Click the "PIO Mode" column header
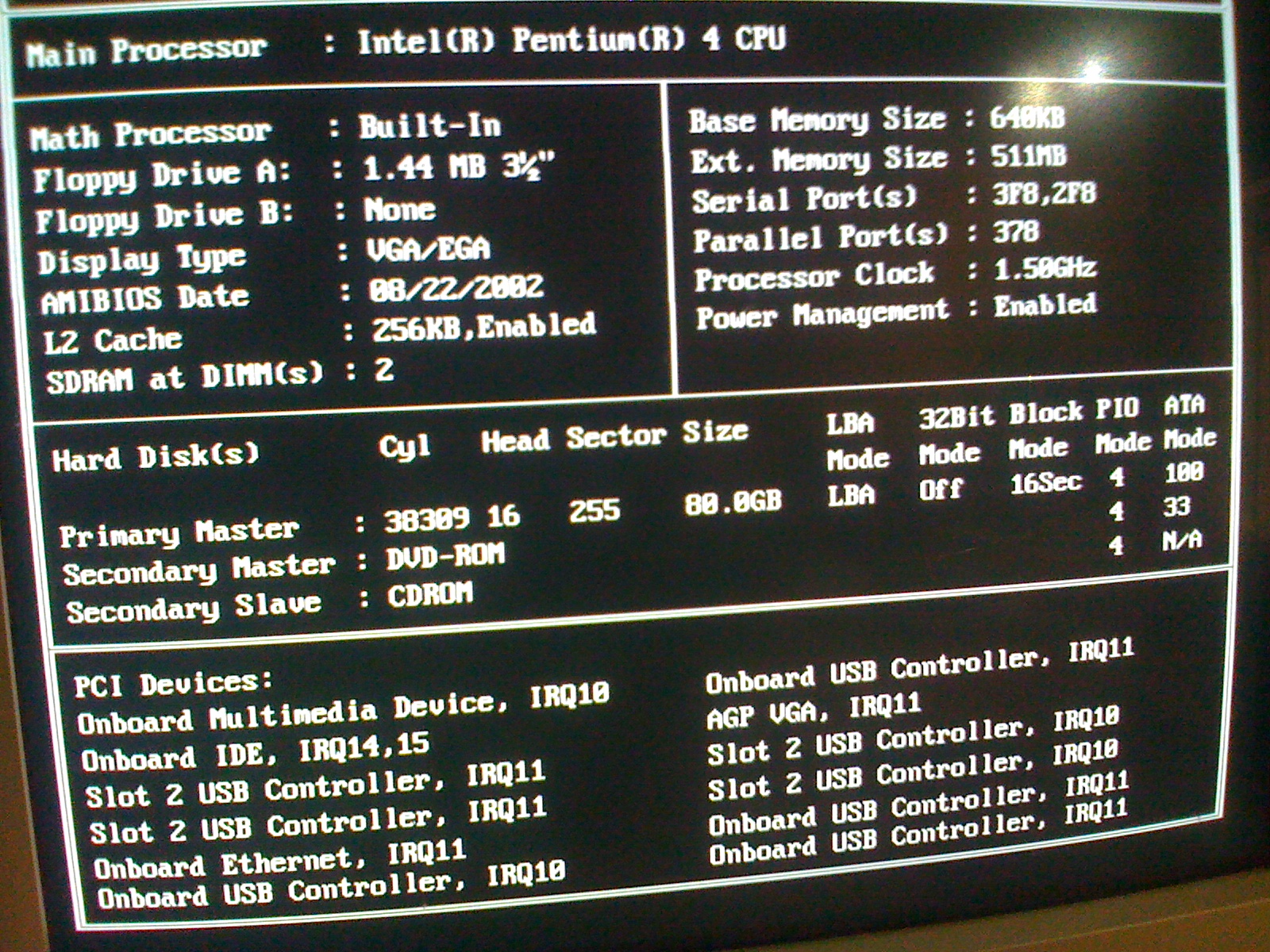Viewport: 1270px width, 952px height. coord(1122,426)
